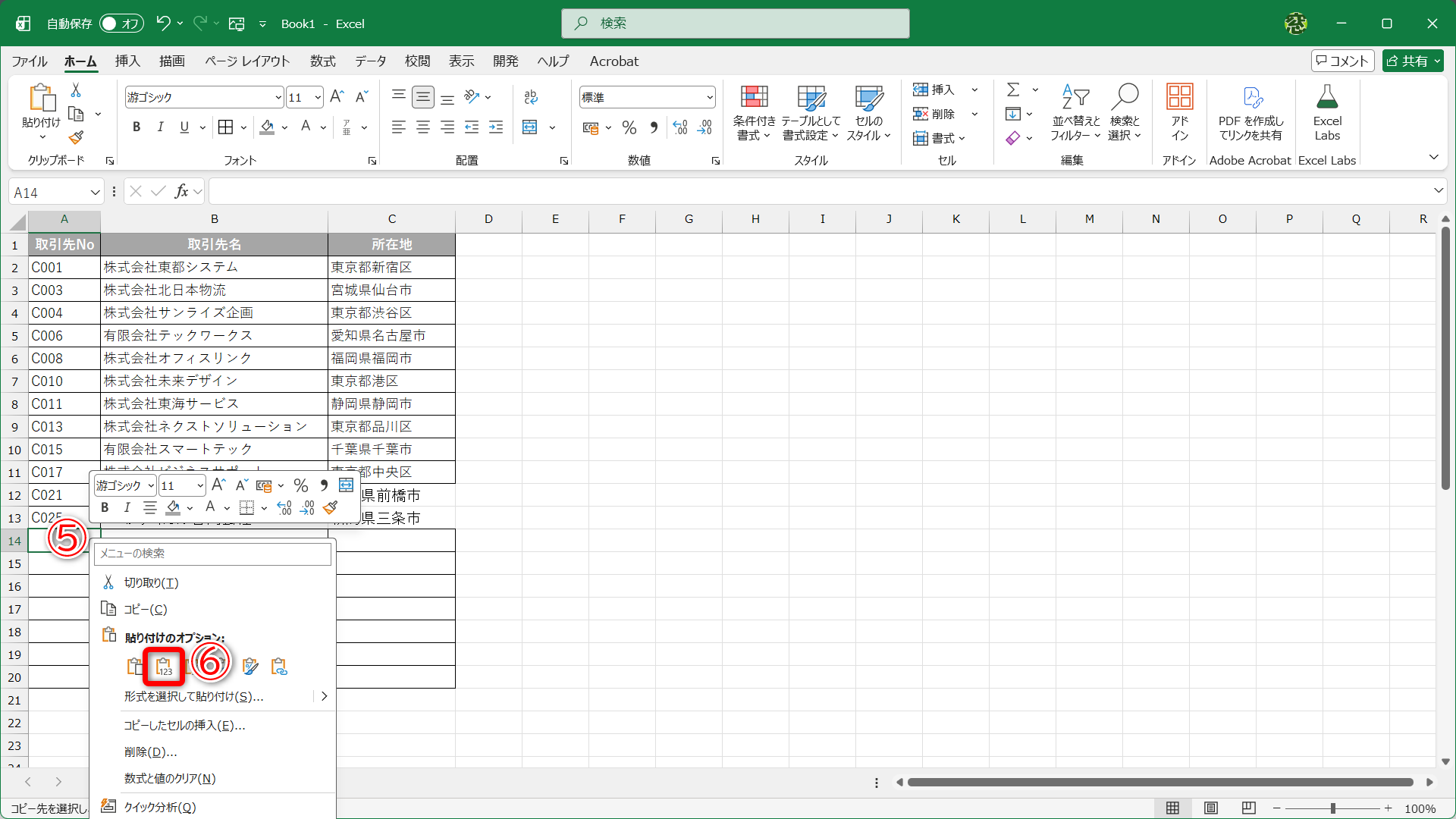Viewport: 1456px width, 819px height.
Task: Toggle 自動保存 (AutoSave) on
Action: point(121,24)
